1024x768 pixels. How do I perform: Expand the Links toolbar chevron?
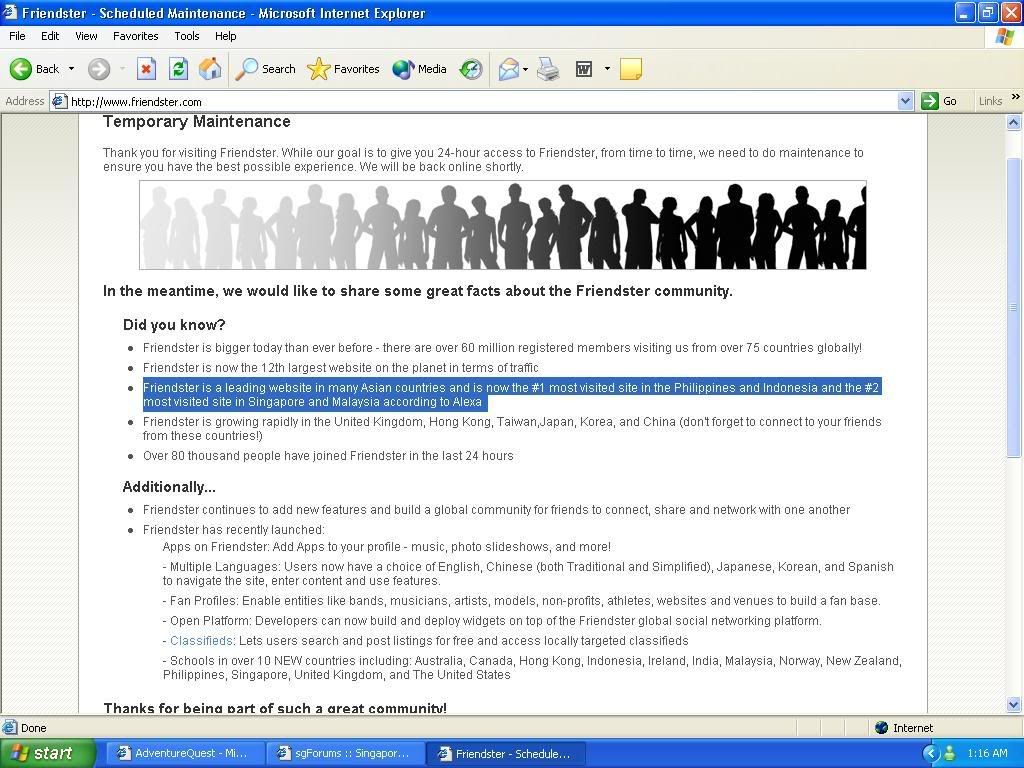click(1016, 97)
